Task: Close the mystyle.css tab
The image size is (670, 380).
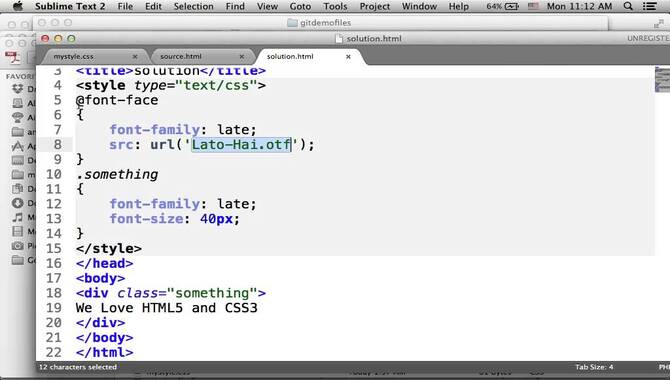Action: 135,56
